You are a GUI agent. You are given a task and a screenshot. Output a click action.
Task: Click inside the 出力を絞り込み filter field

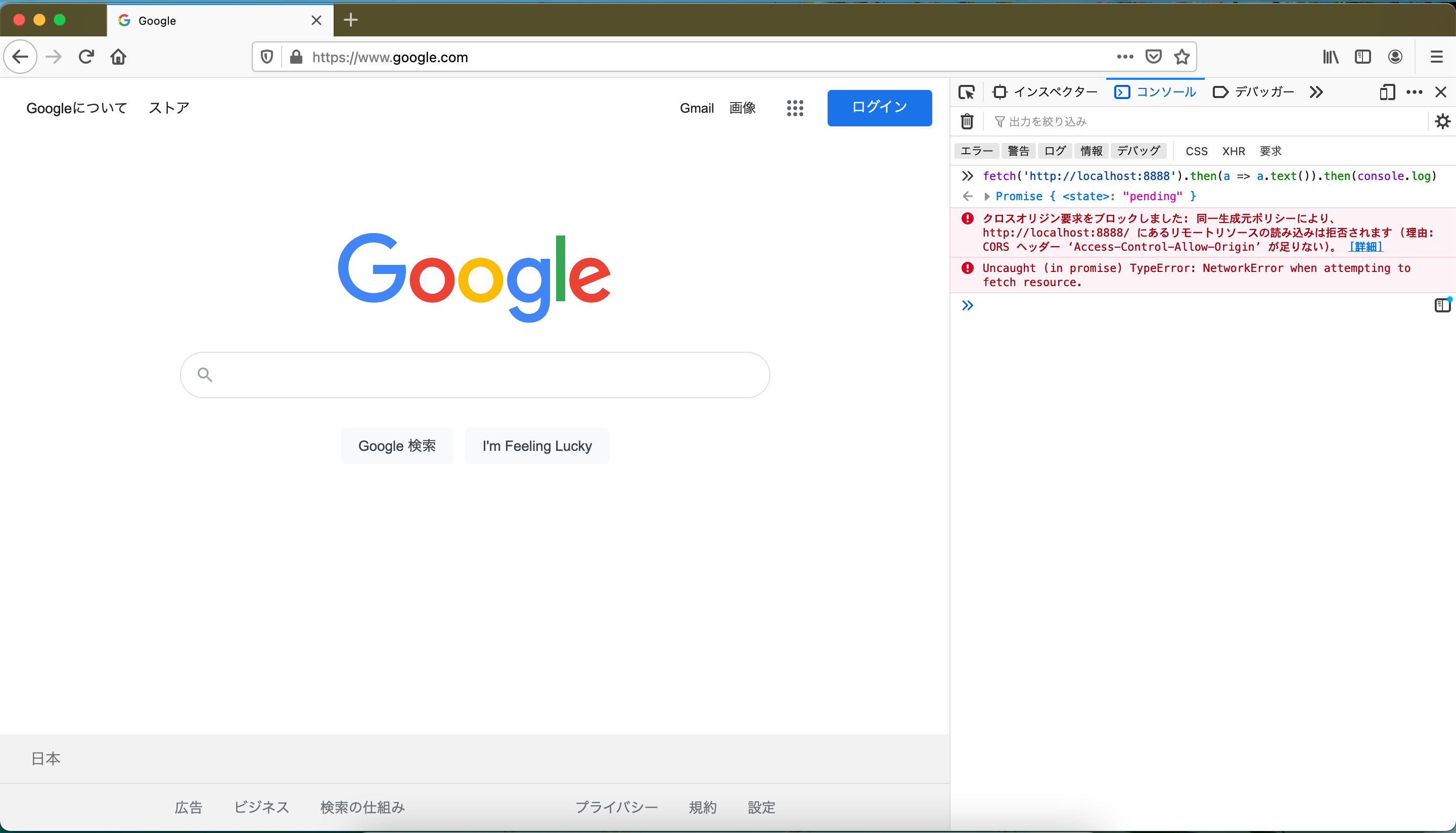[1087, 121]
